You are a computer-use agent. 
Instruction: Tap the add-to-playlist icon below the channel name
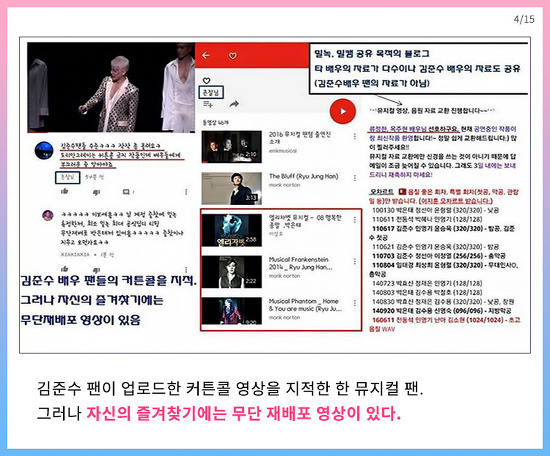point(208,104)
